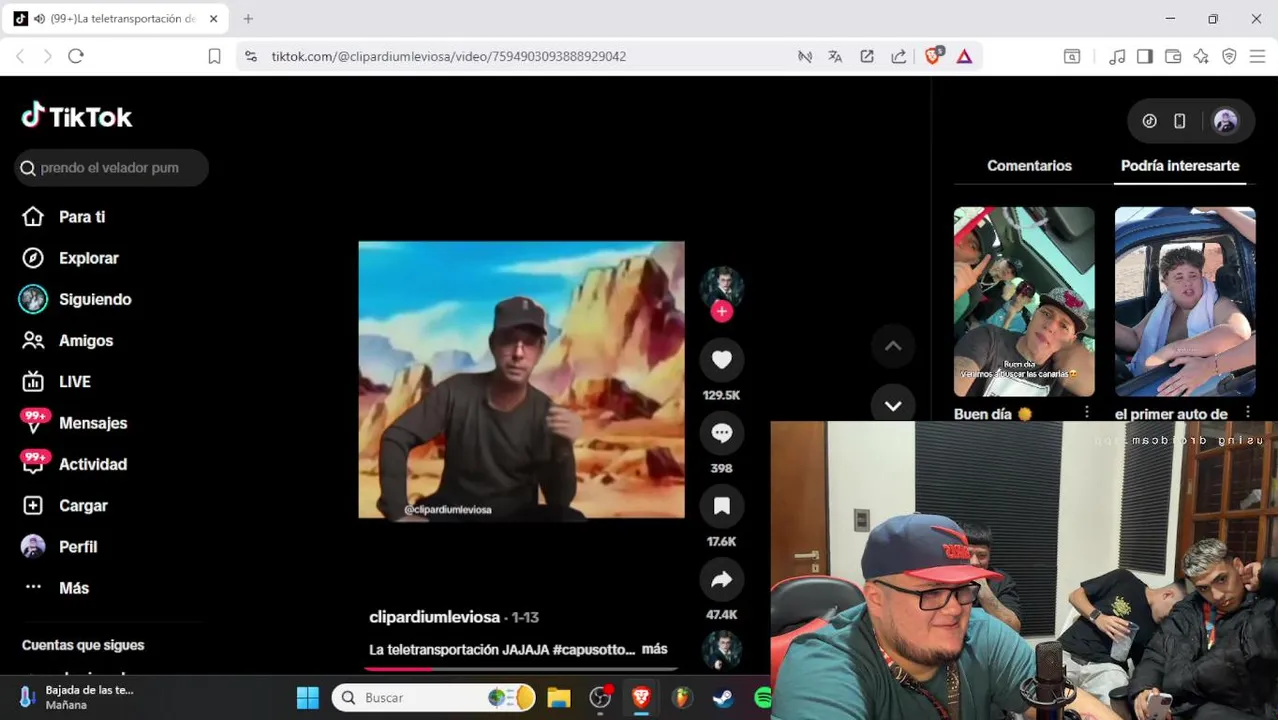Viewport: 1278px width, 720px height.
Task: Go to previous video with up chevron
Action: tap(893, 346)
